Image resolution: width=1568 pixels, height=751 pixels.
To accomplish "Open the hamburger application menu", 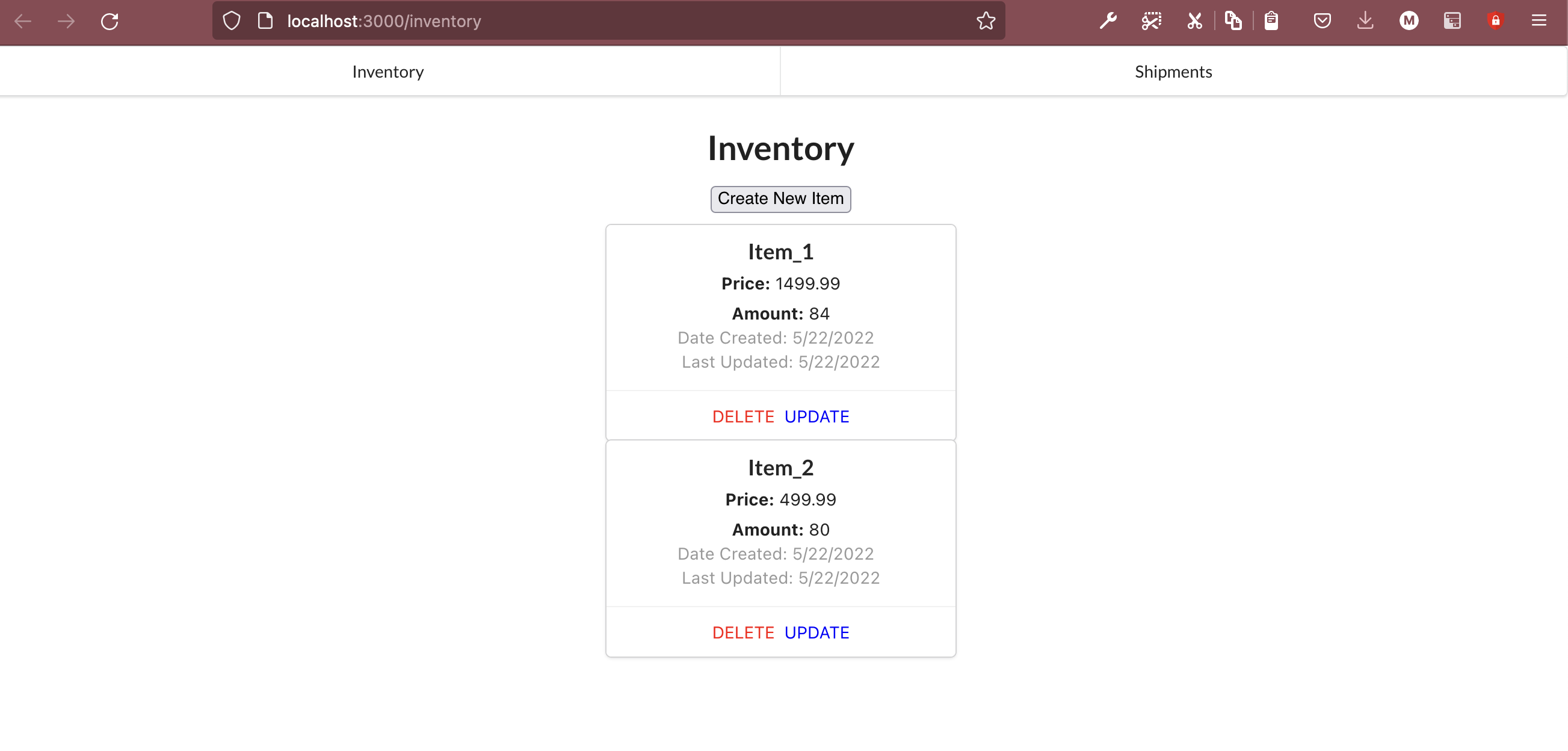I will [1540, 20].
